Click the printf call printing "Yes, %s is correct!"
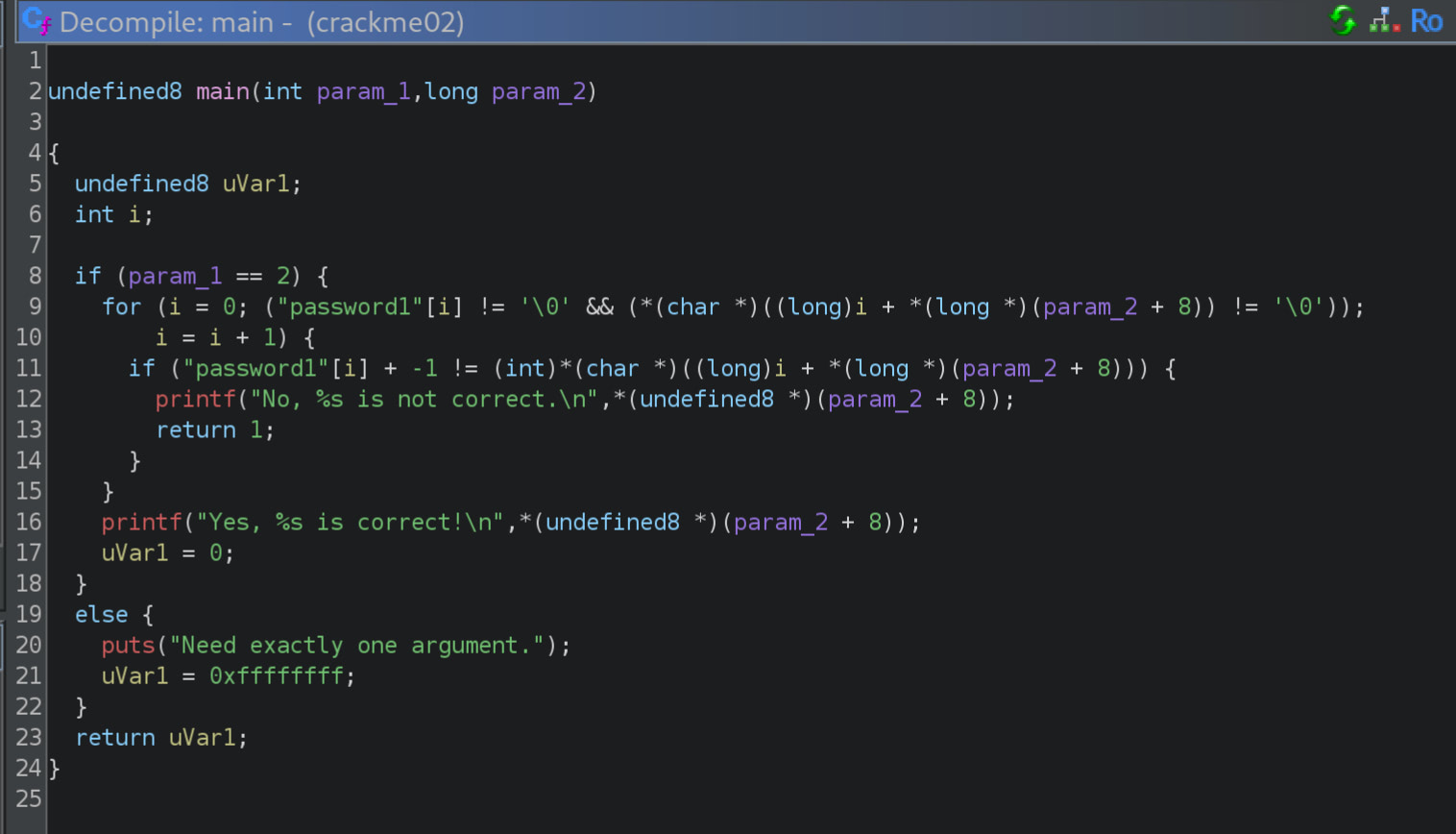This screenshot has width=1456, height=834. [141, 523]
